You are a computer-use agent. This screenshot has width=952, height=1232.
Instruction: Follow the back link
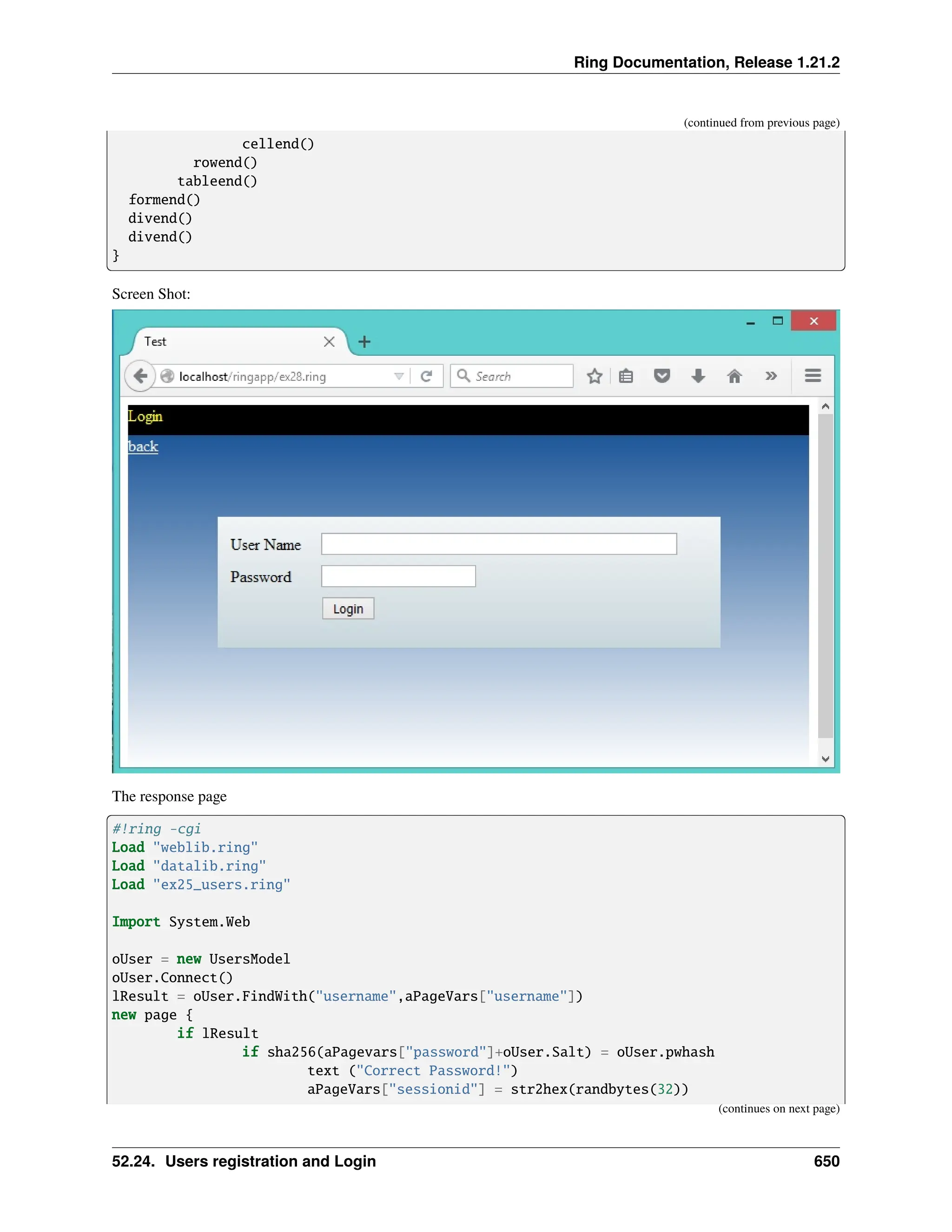143,447
